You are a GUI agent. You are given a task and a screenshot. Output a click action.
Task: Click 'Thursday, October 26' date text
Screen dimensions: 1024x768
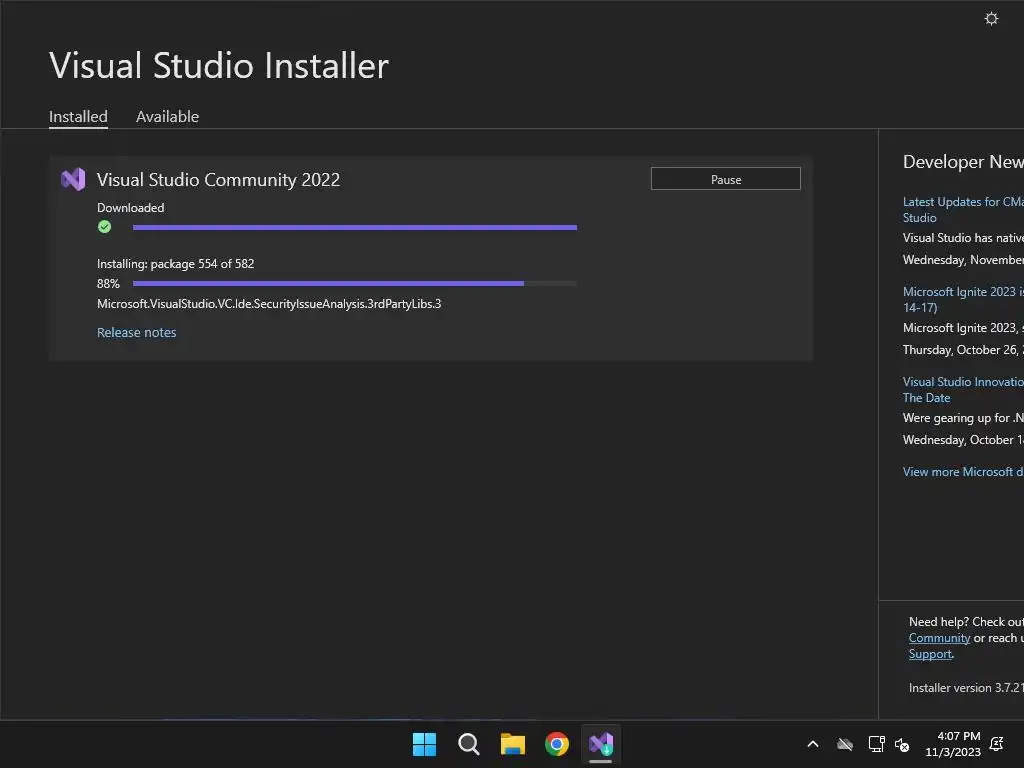pos(963,350)
